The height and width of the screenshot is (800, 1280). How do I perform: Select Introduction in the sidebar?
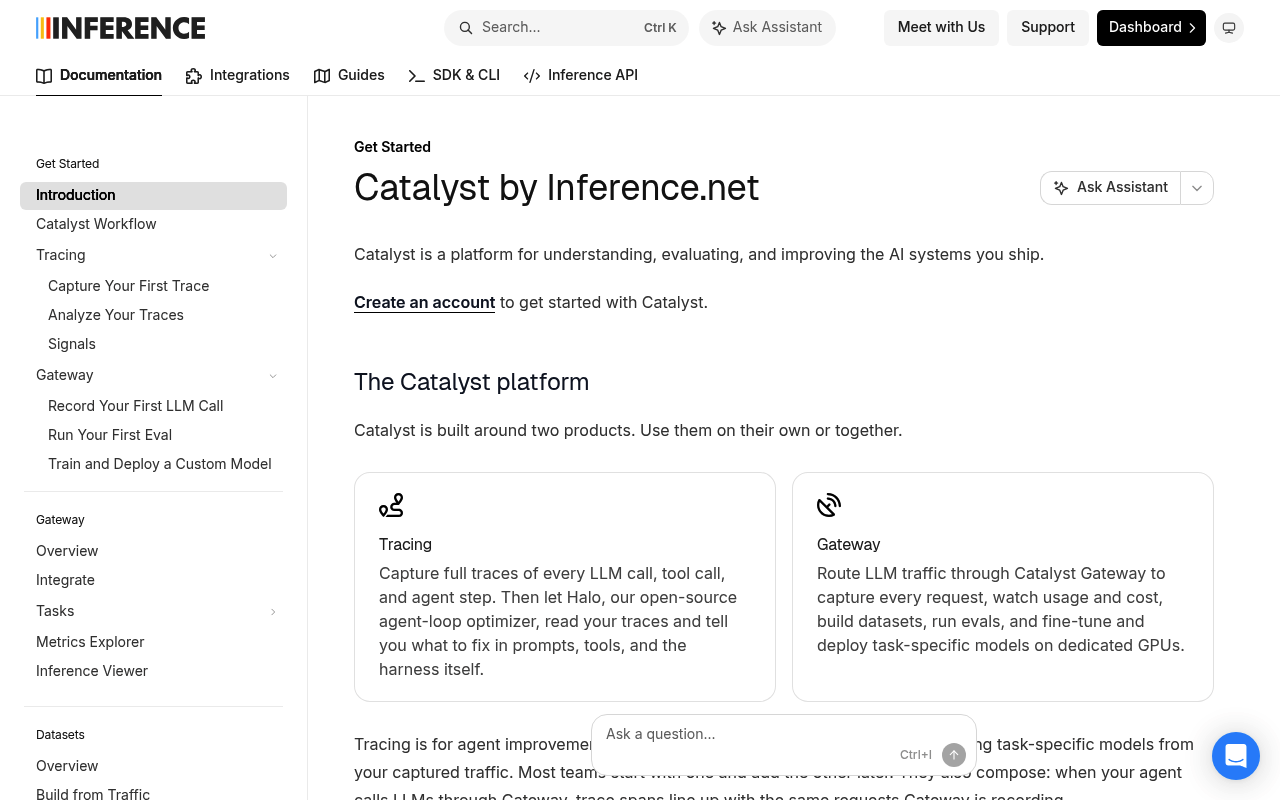153,196
